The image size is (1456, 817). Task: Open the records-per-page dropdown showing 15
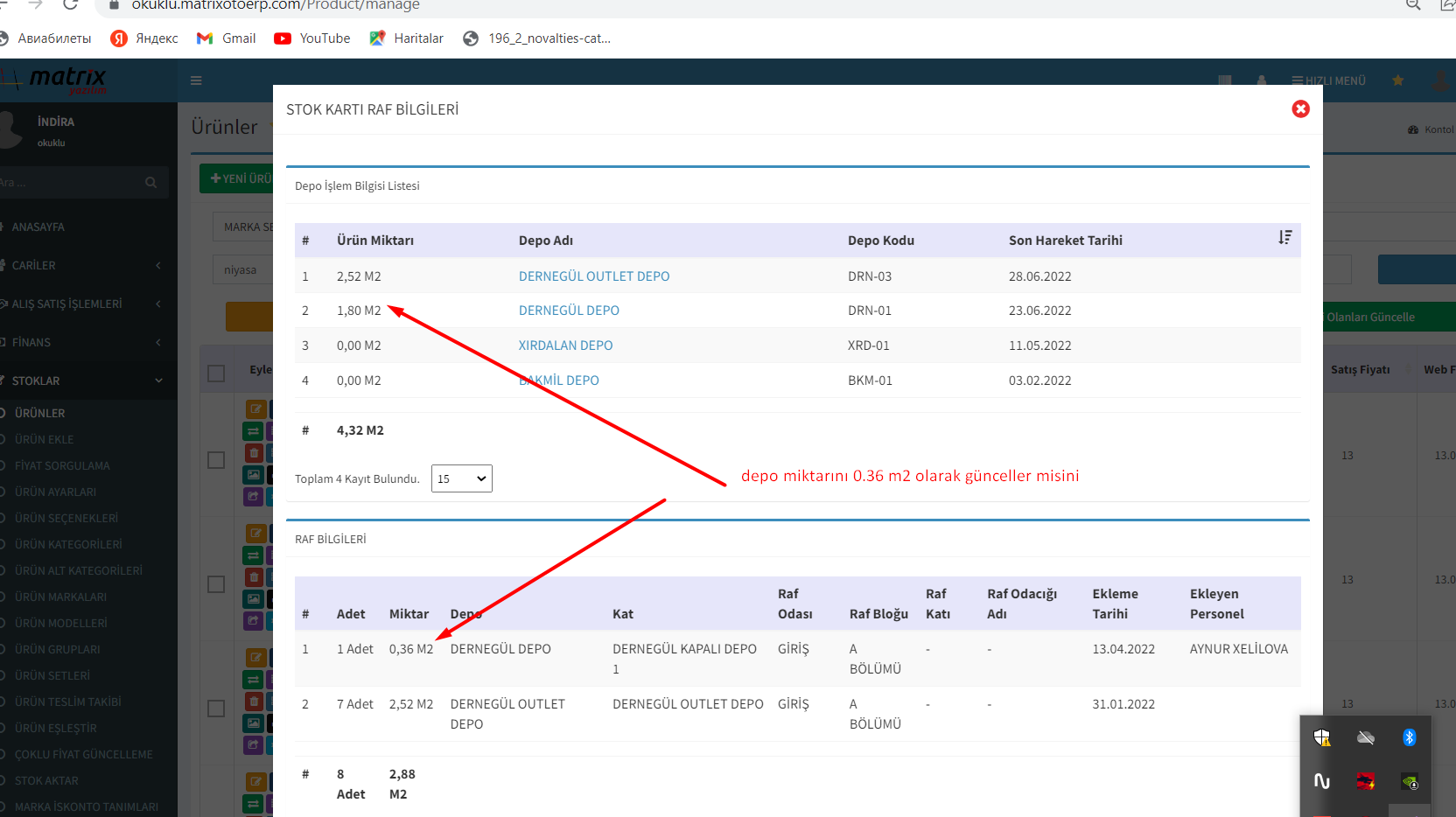[x=461, y=478]
